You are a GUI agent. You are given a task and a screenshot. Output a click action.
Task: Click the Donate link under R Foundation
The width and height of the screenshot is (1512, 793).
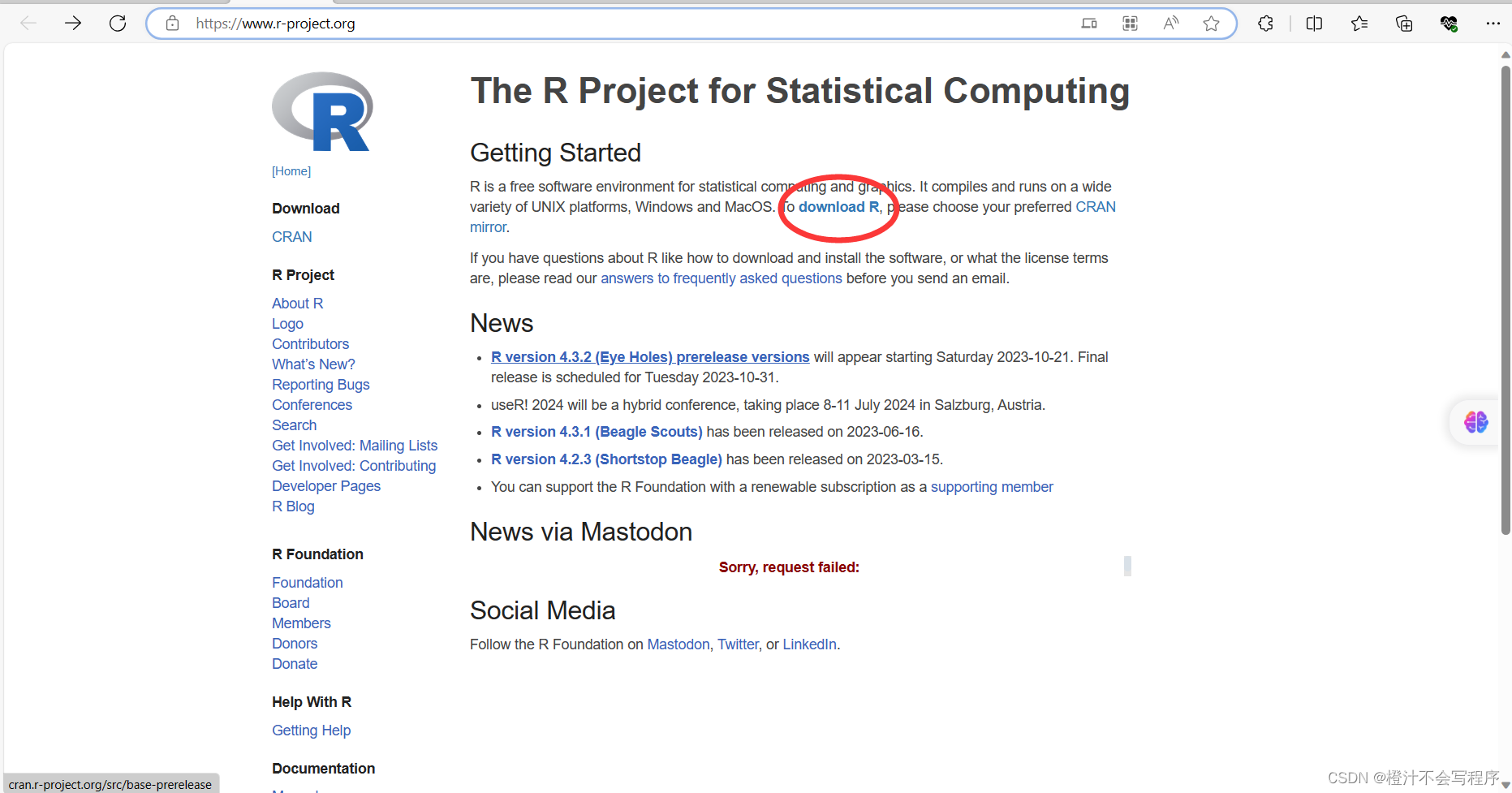pos(295,664)
